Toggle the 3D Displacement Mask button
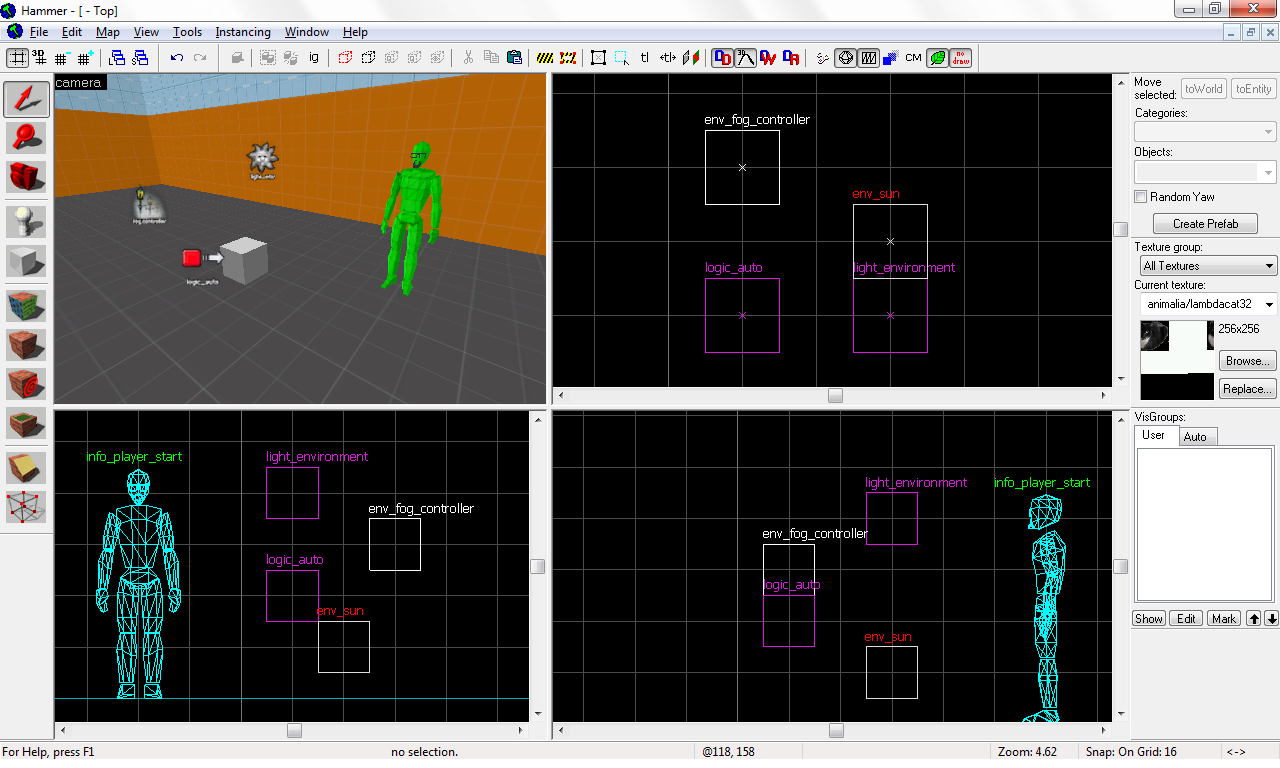This screenshot has width=1280, height=768. 745,58
